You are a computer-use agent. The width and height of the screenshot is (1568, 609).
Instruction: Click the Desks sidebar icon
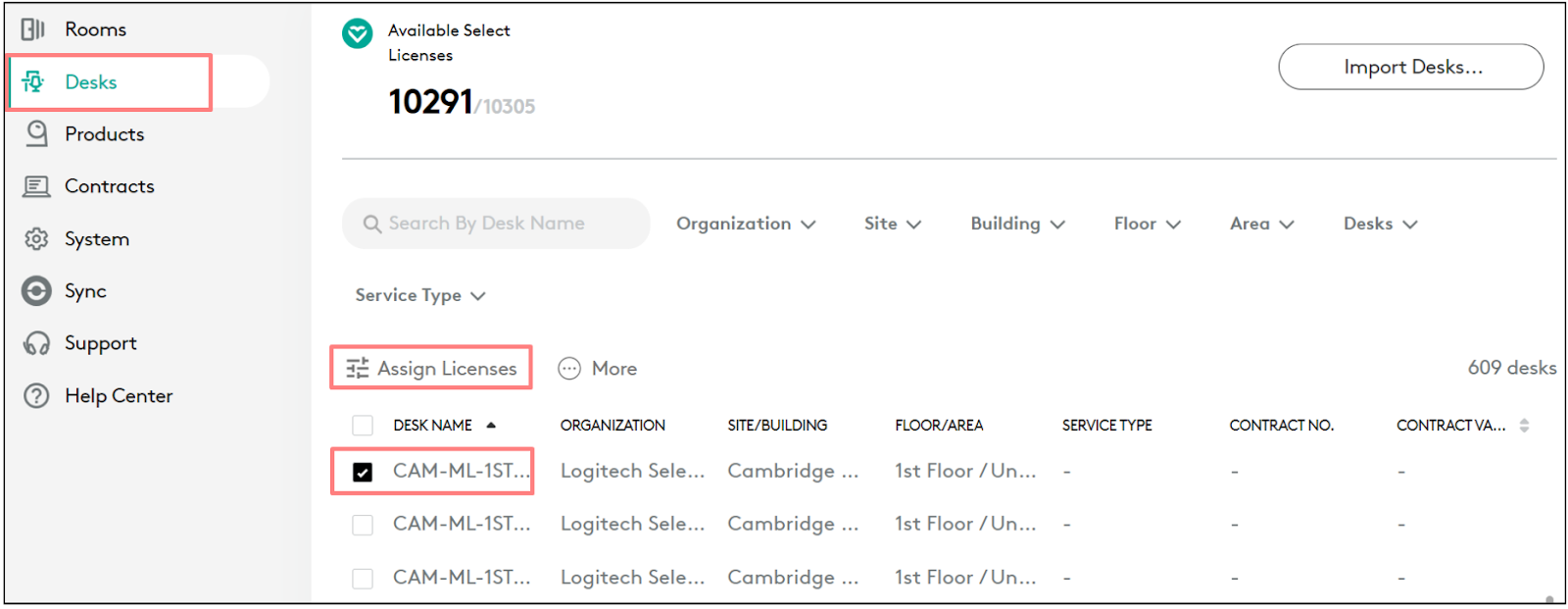click(x=34, y=81)
